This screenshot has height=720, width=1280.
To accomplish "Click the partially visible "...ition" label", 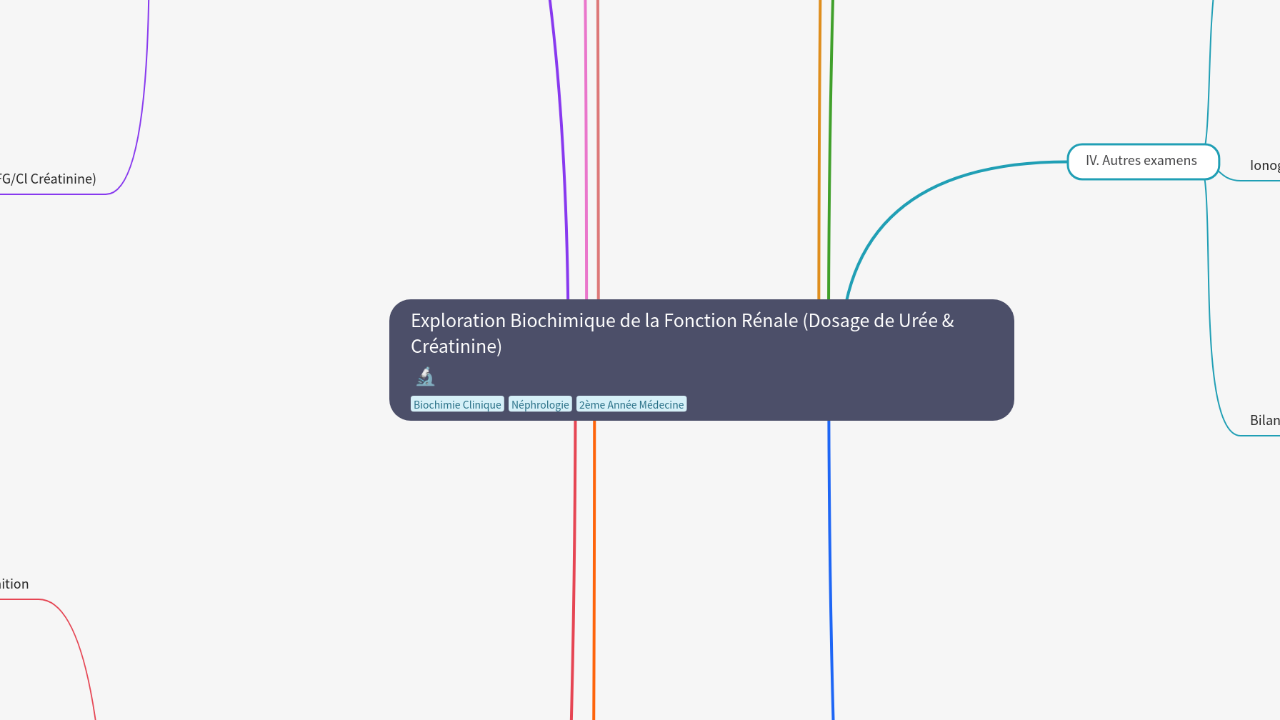I will tap(15, 584).
